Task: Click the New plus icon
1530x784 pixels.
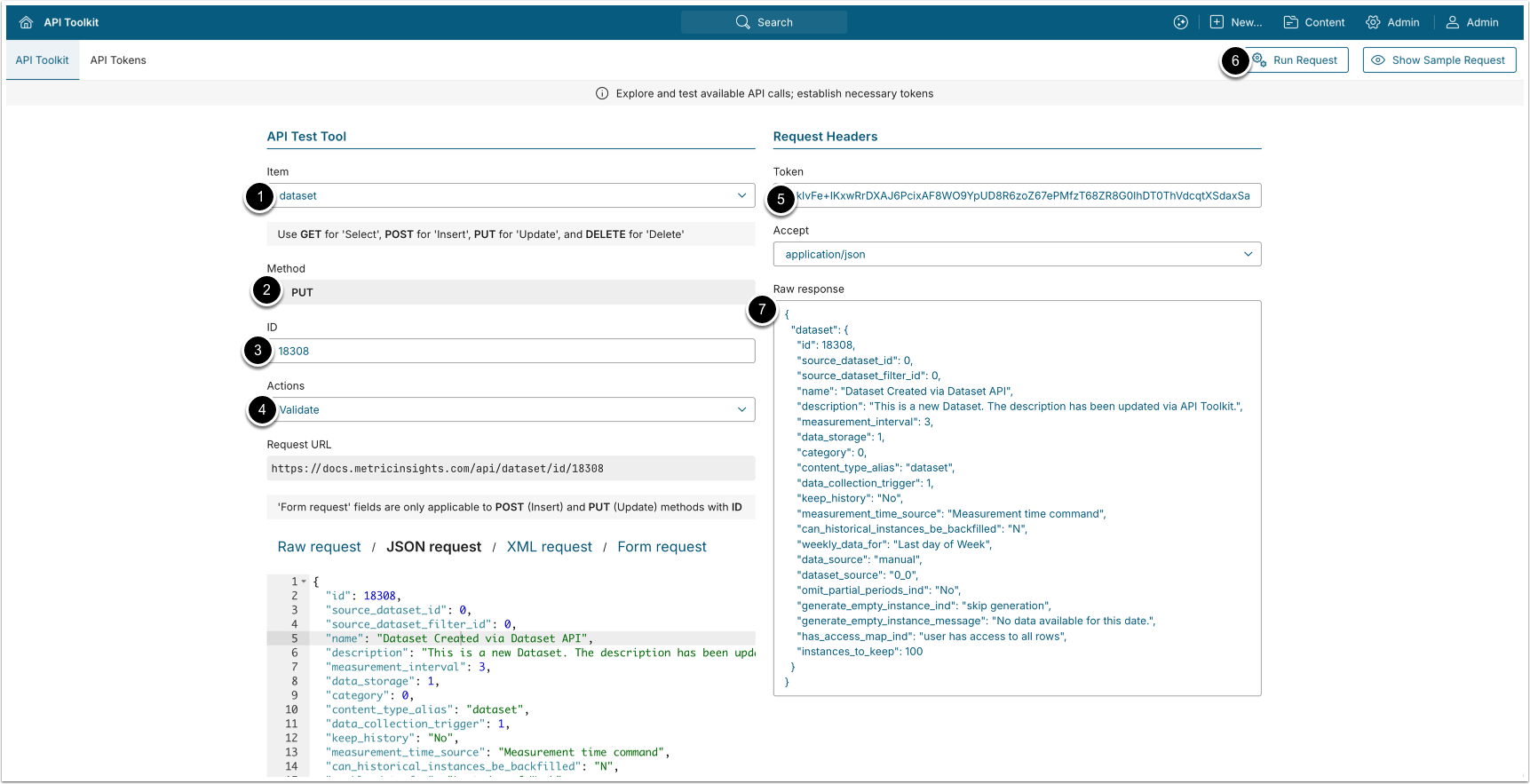Action: 1217,22
